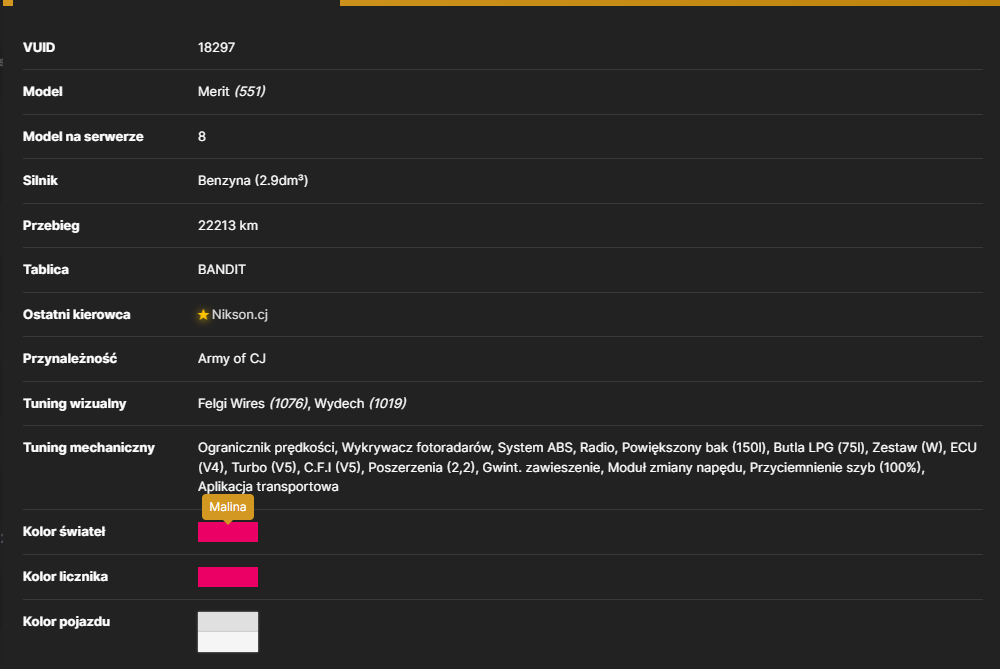Click the Malina tooltip label
Image resolution: width=1000 pixels, height=669 pixels.
point(228,507)
